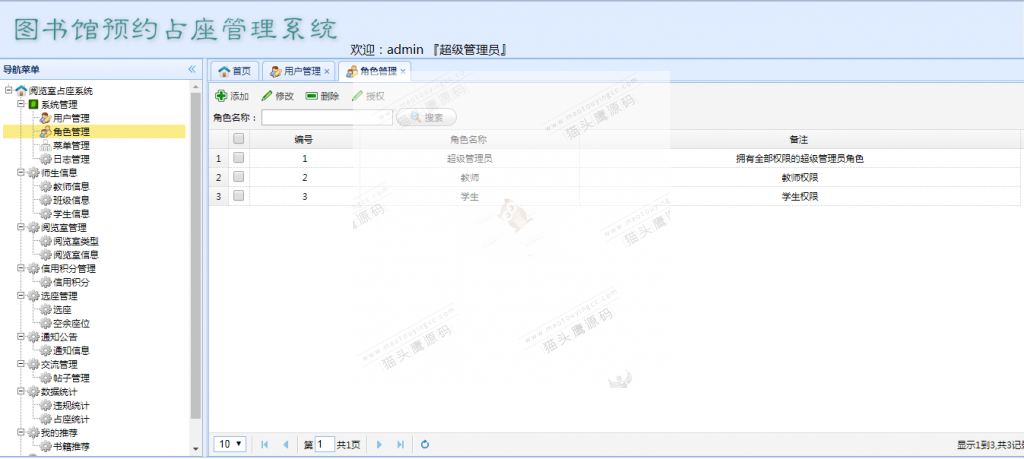
Task: Click the navigation tree scrollbar thumb
Action: 196,255
